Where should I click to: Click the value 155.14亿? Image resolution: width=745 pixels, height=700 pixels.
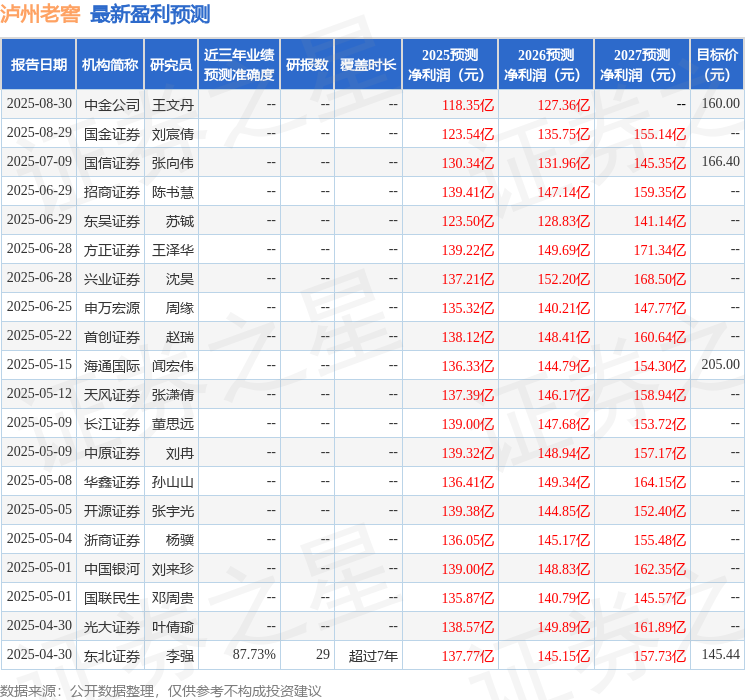(659, 134)
